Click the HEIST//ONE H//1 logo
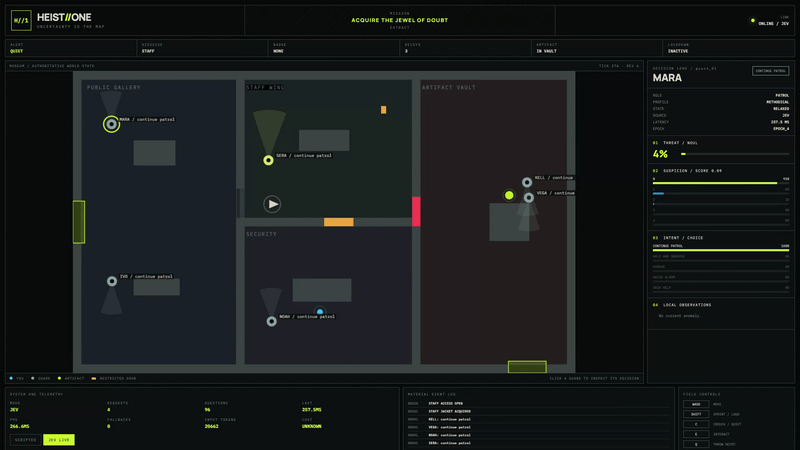 pyautogui.click(x=21, y=21)
